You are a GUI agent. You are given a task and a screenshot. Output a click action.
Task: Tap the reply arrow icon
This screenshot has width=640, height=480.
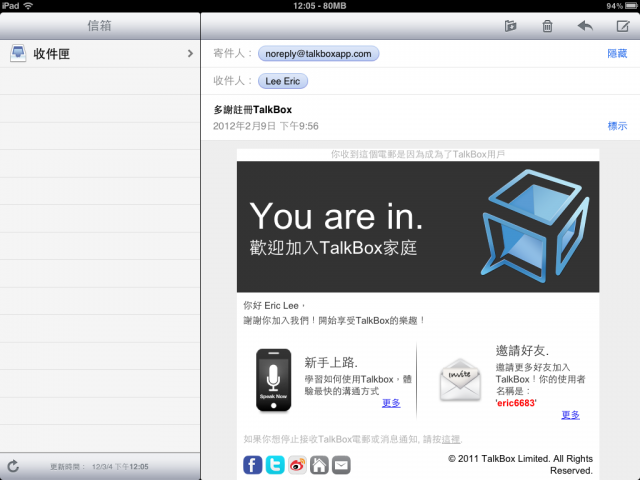coord(585,26)
